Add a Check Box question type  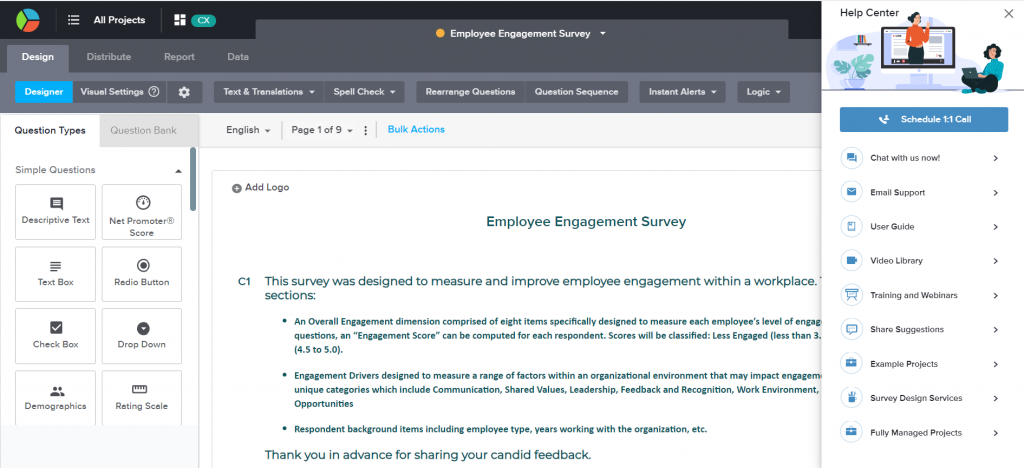pyautogui.click(x=56, y=335)
